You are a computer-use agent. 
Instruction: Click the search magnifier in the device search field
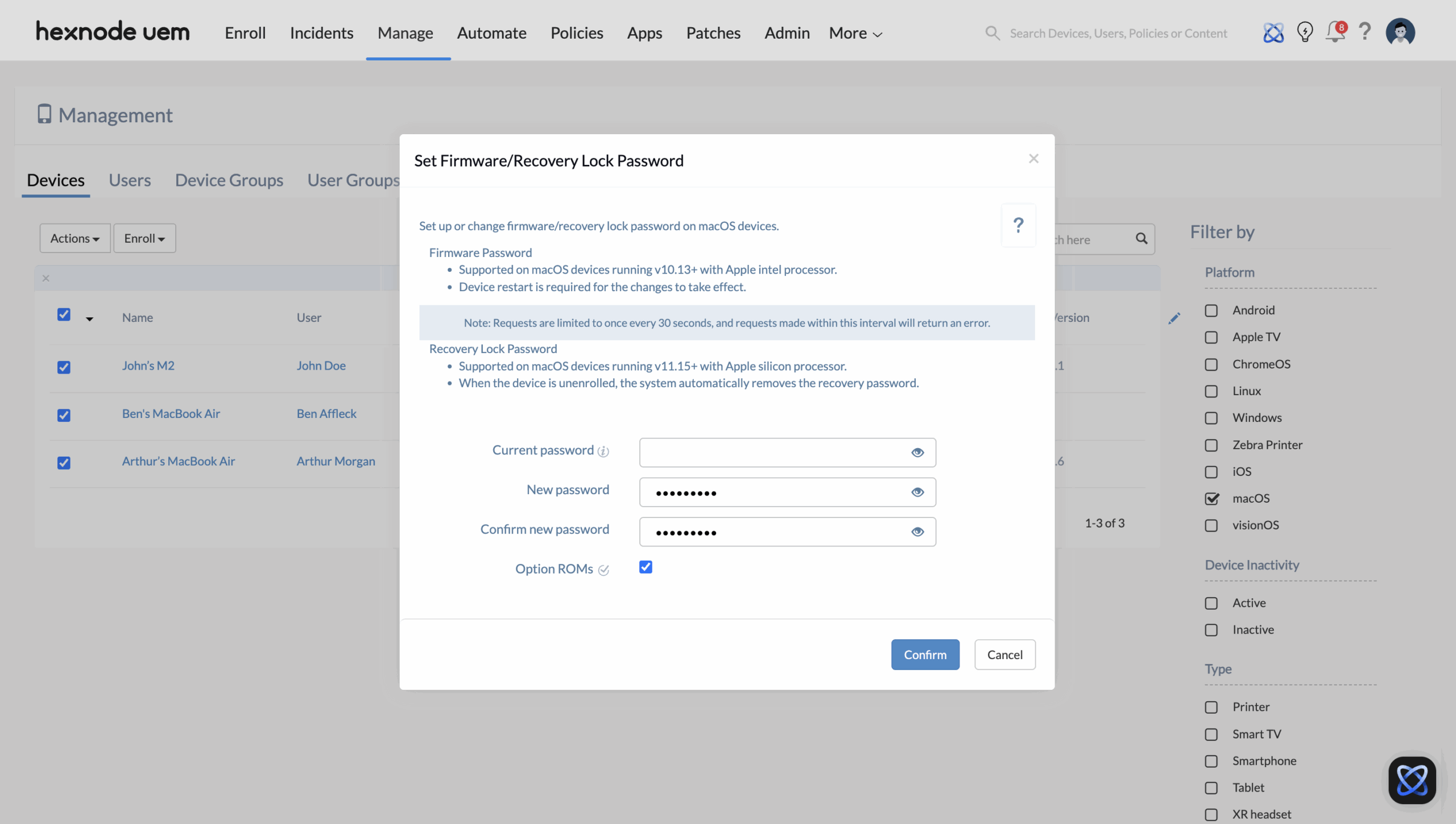(x=1141, y=239)
